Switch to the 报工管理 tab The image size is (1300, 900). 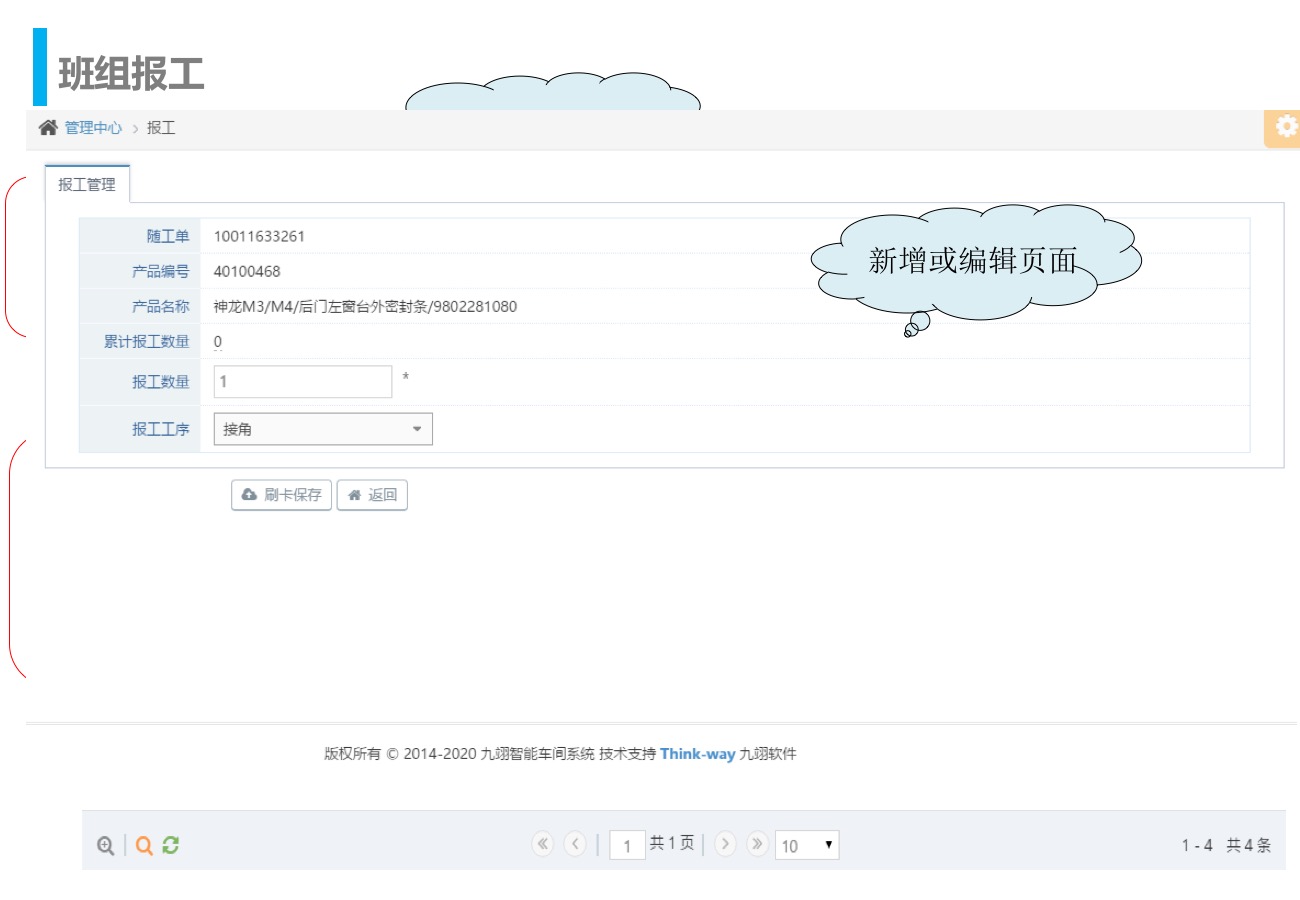87,185
